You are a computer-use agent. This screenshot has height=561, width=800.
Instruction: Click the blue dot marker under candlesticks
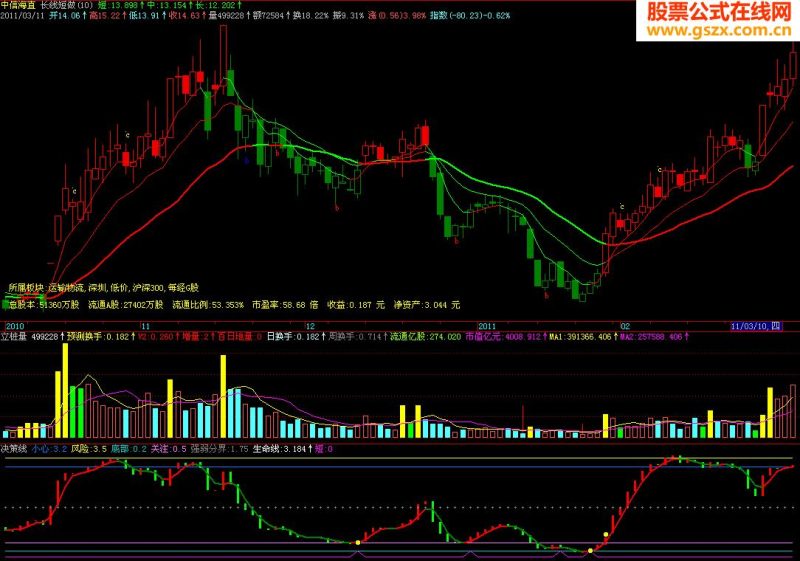click(x=246, y=160)
